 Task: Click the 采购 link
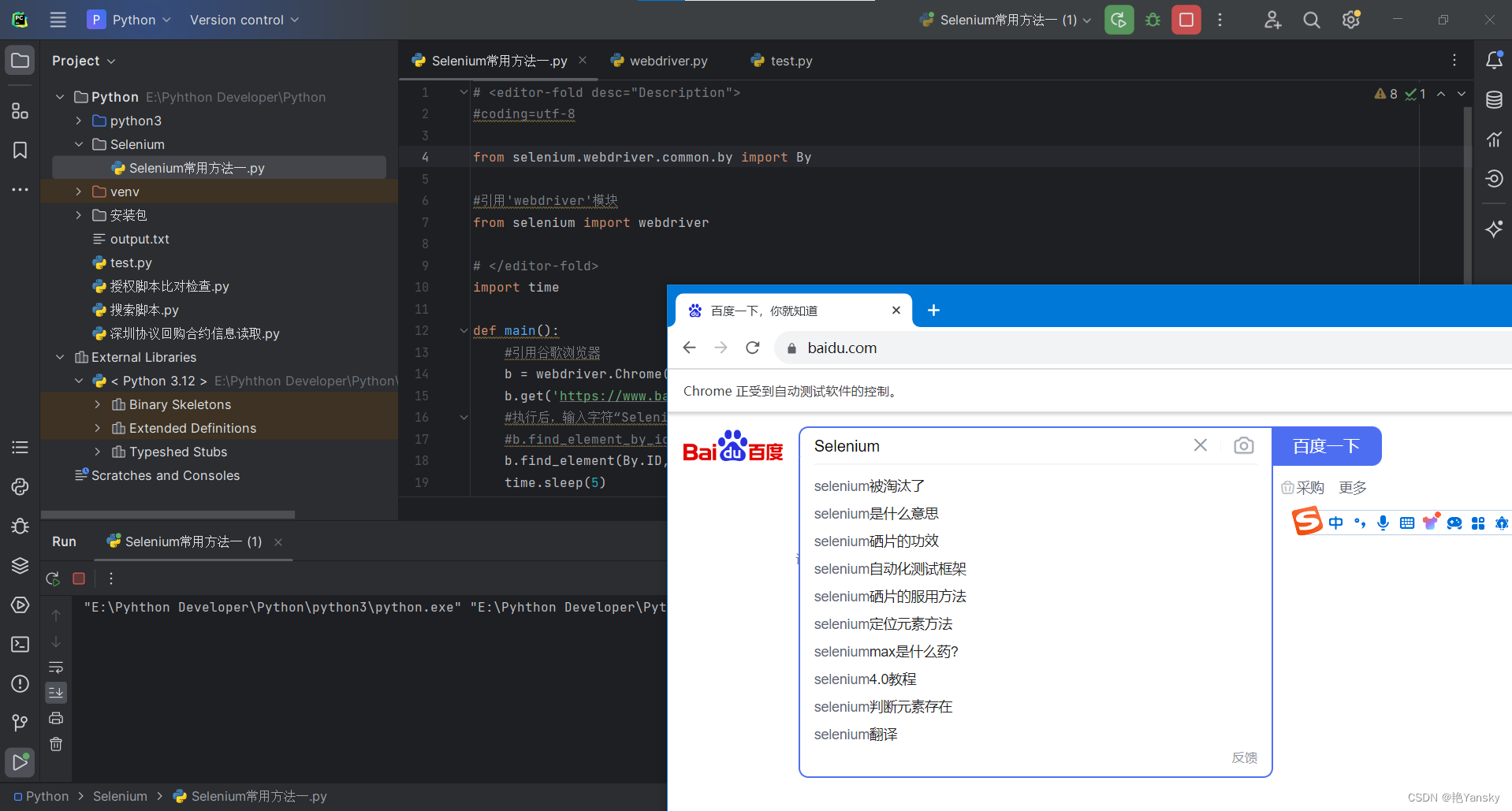click(x=1302, y=488)
